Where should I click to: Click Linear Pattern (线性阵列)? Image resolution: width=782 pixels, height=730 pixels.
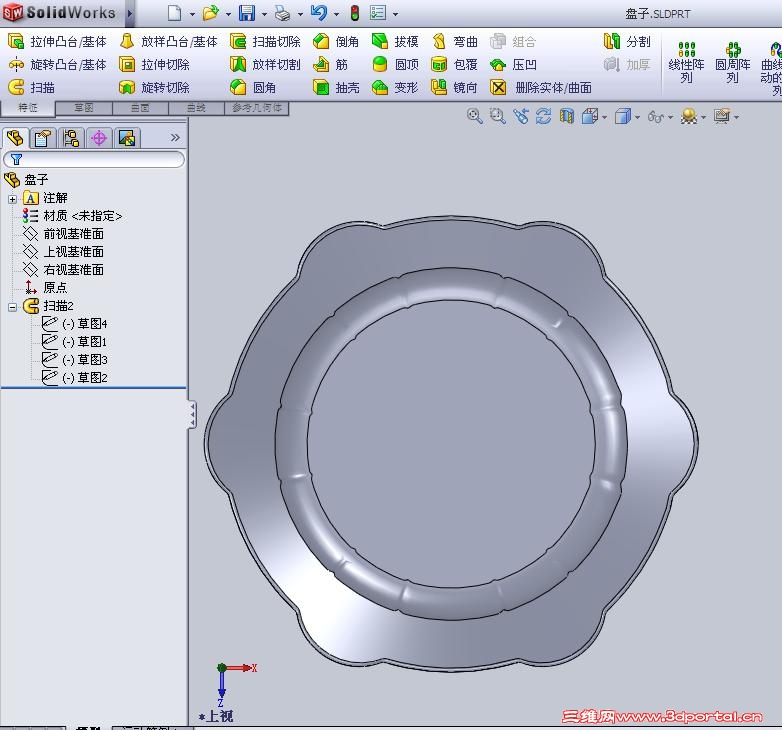click(x=687, y=63)
